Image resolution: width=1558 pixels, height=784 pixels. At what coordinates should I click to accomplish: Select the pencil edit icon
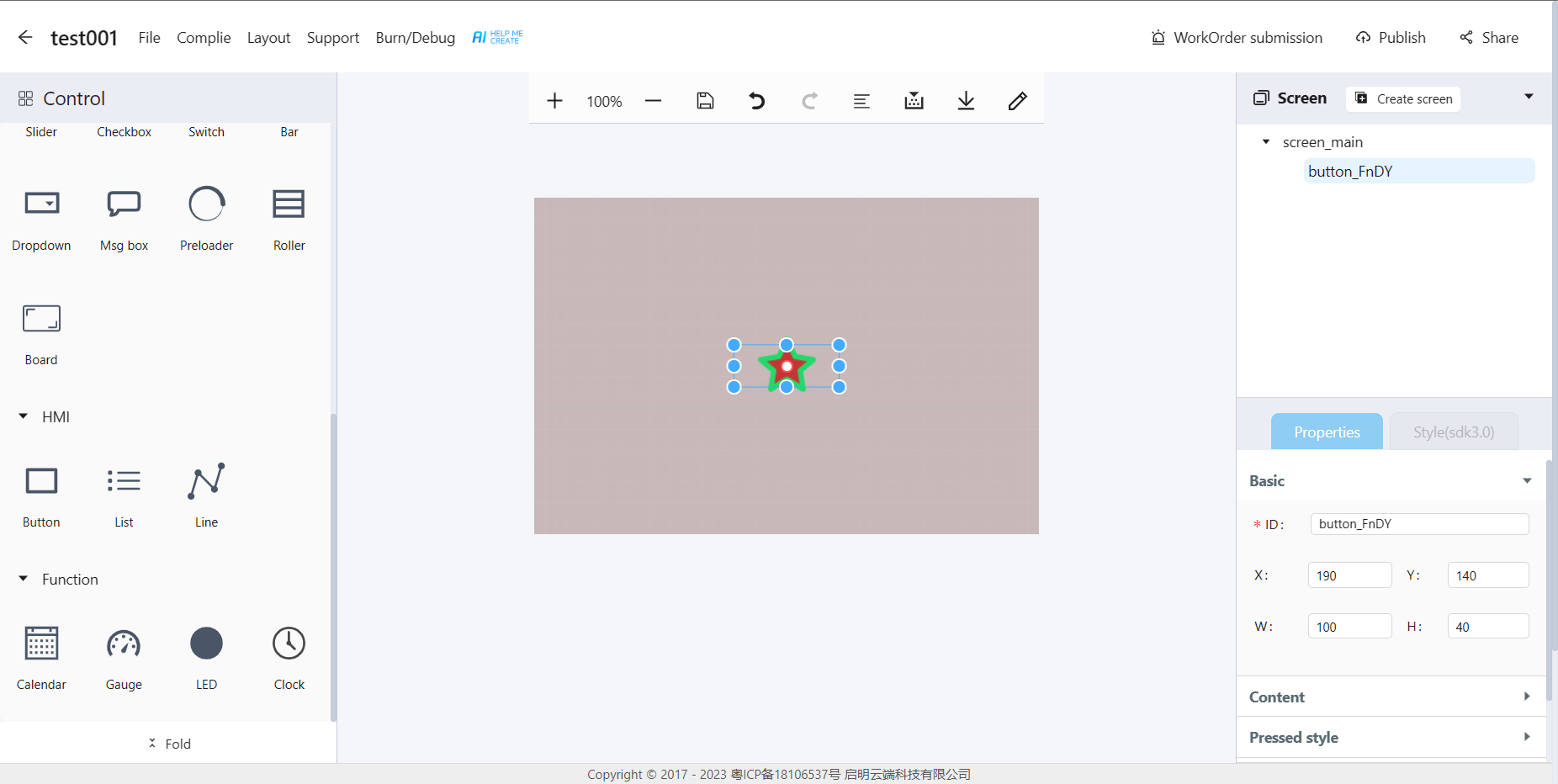tap(1018, 101)
